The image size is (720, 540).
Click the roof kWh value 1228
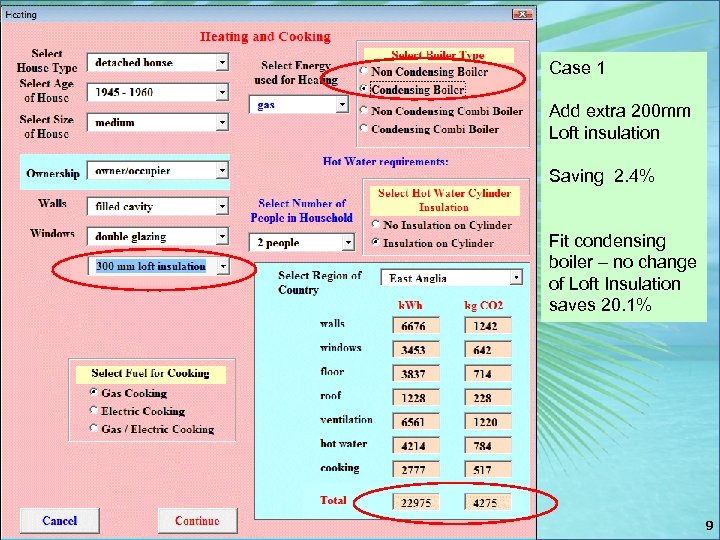point(416,398)
